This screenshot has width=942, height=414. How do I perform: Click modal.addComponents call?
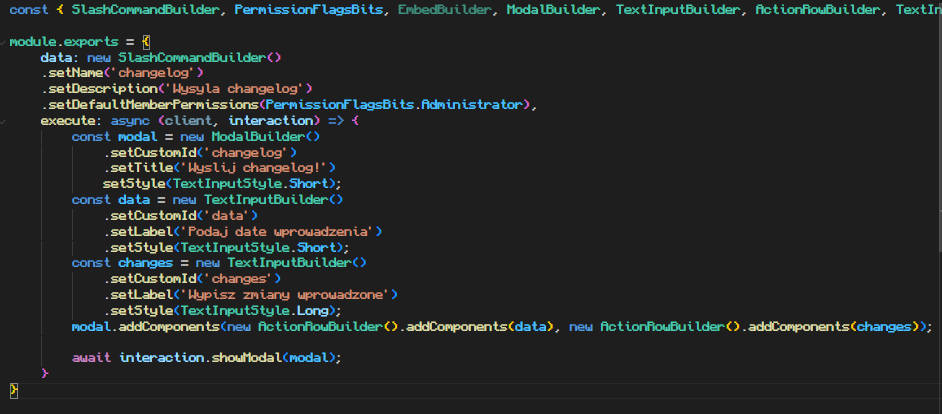146,326
